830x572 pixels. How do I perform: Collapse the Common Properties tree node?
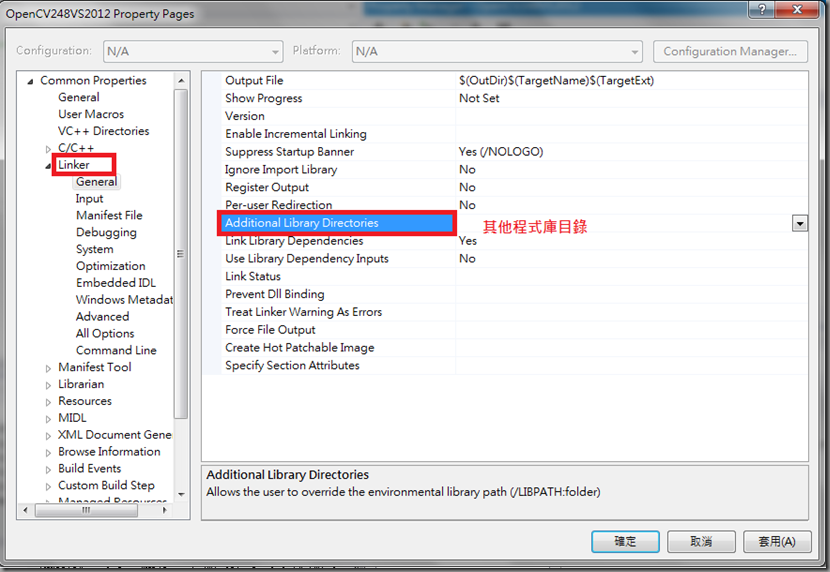point(31,81)
